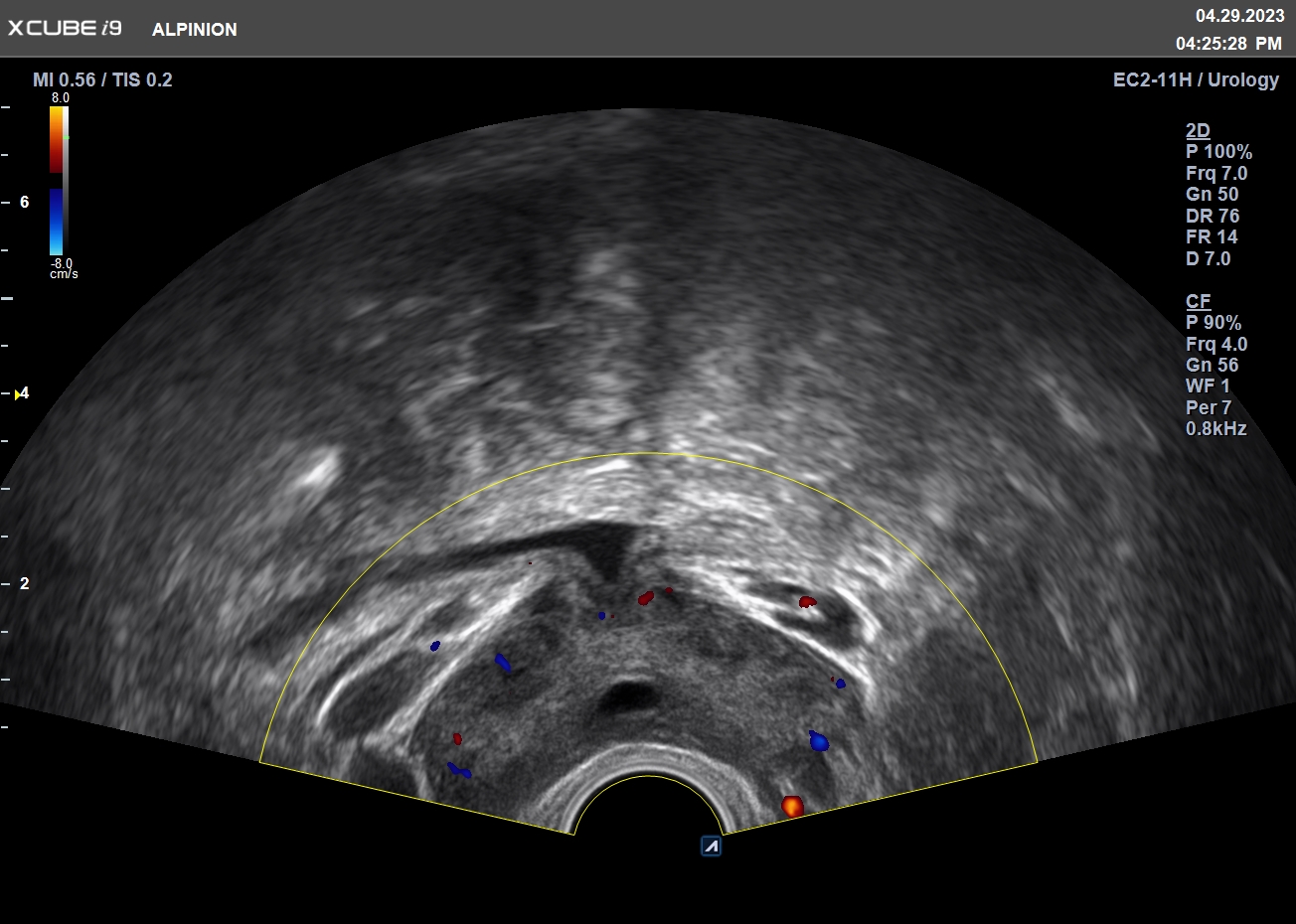Screen dimensions: 1296x924
Task: Click the large orange-red Doppler flow spot
Action: point(792,806)
